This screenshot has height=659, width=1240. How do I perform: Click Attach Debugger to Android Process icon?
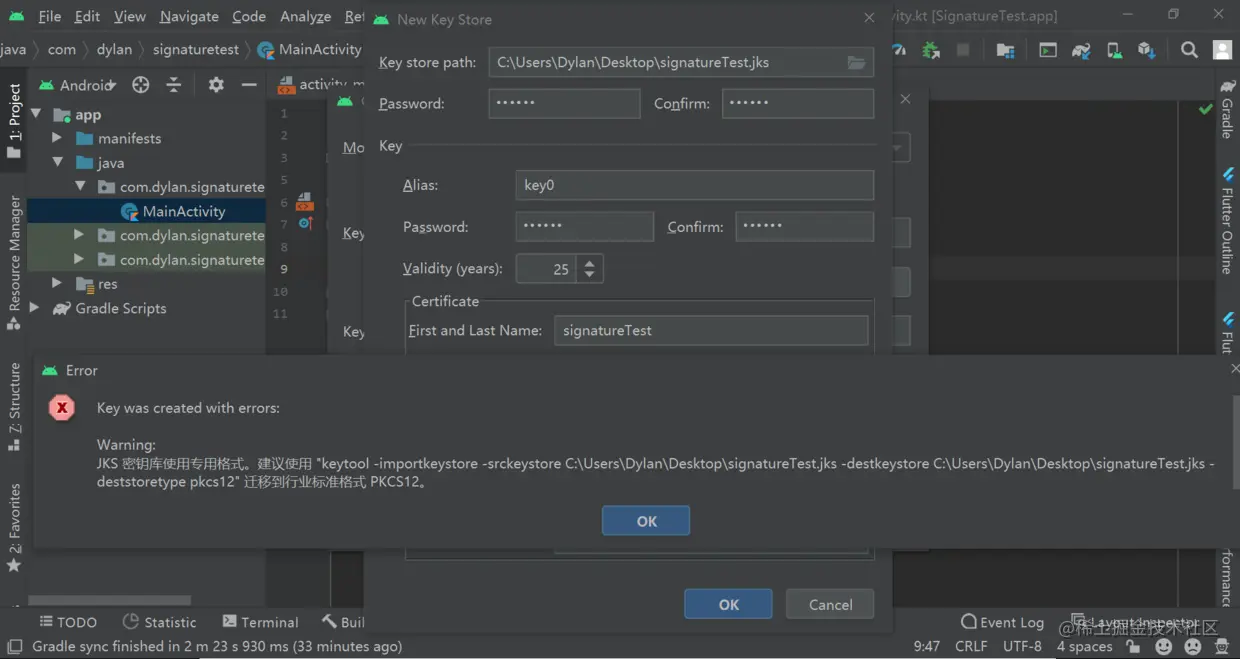[x=931, y=50]
